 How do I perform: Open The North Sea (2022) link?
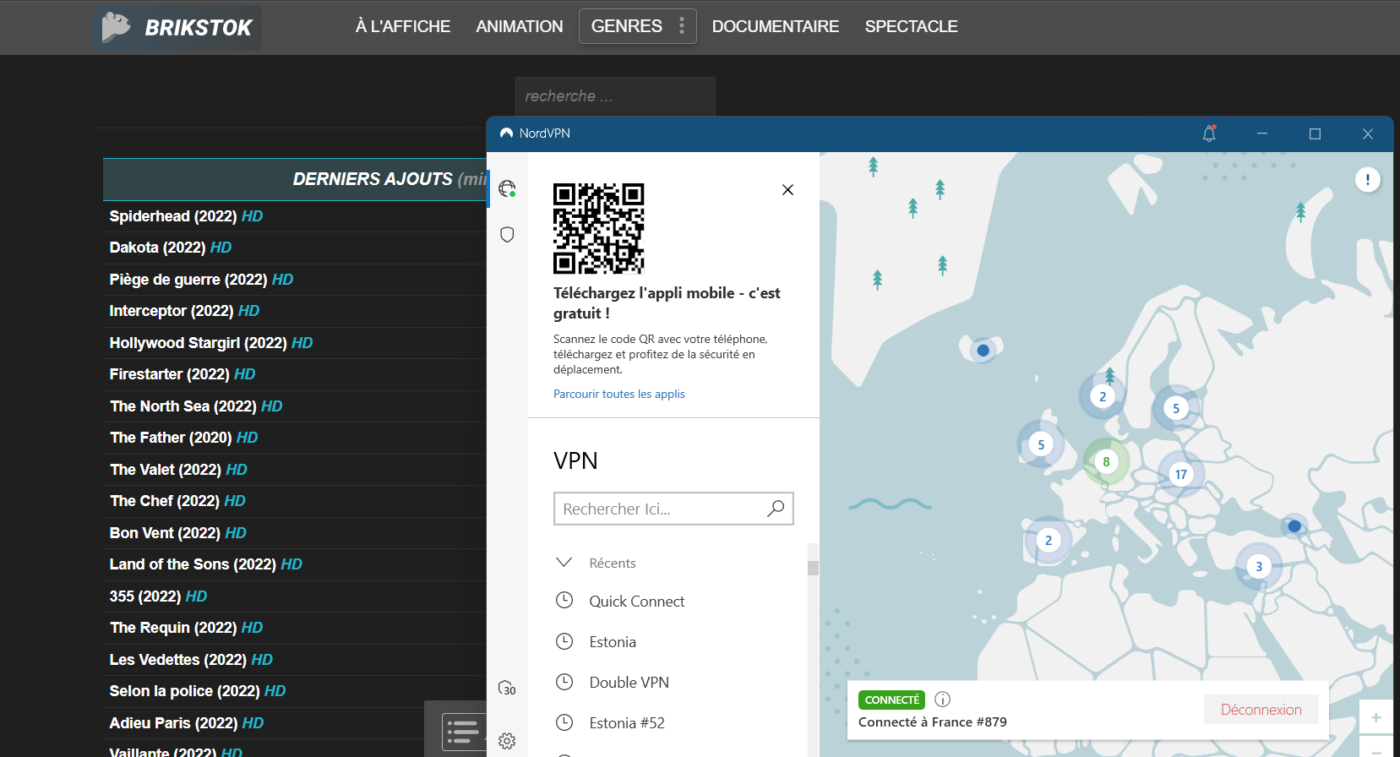tap(196, 406)
